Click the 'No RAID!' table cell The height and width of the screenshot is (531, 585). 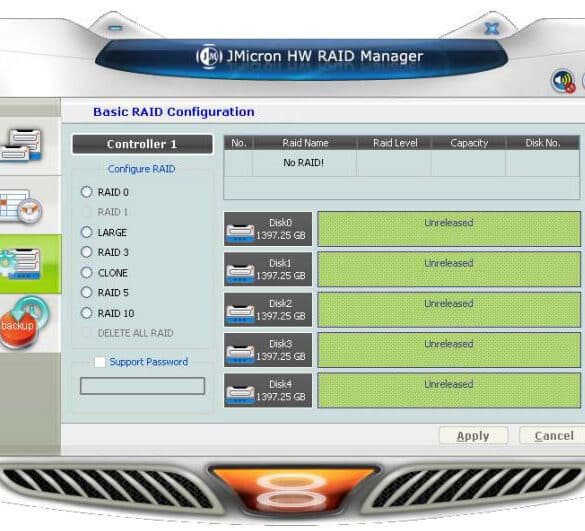click(304, 163)
